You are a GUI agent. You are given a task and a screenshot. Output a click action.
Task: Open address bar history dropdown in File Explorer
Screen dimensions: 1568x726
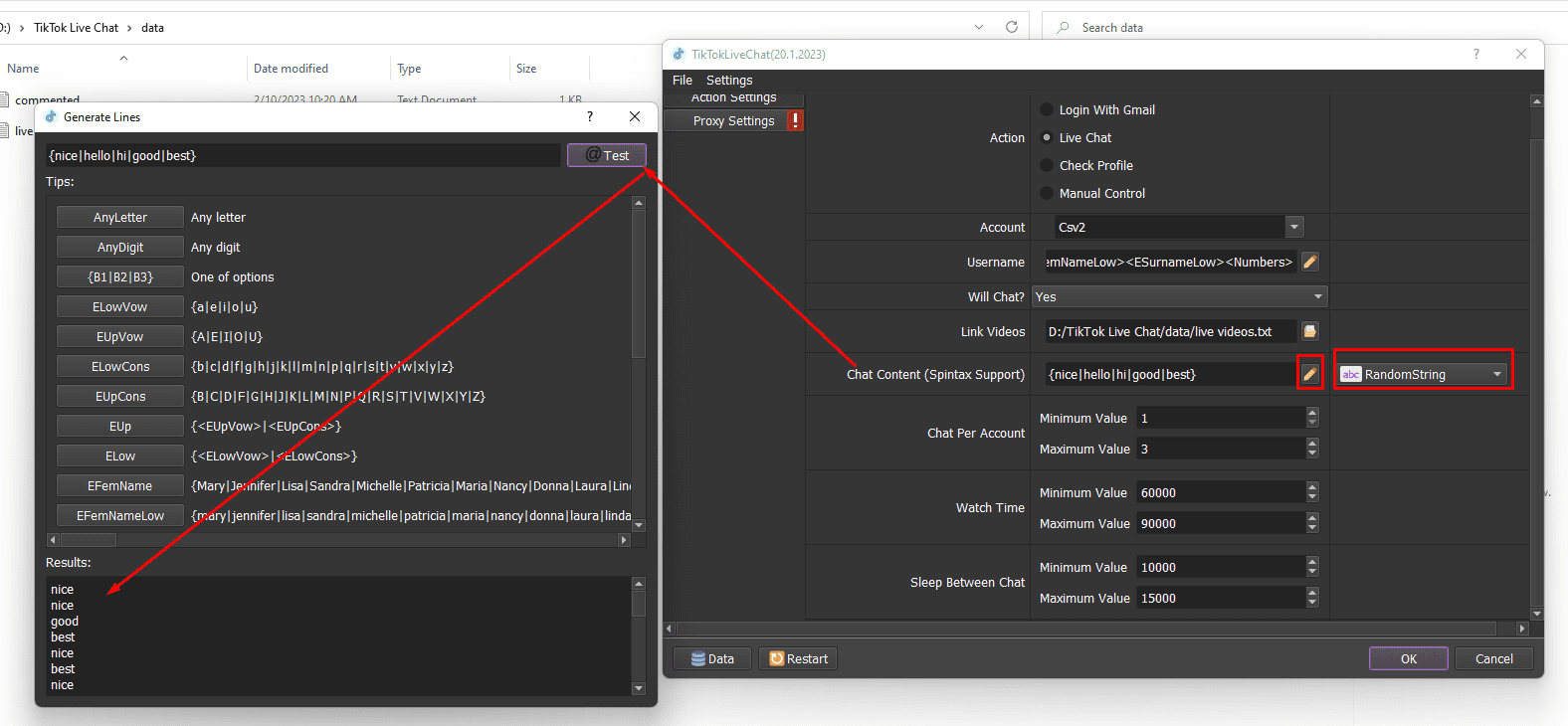coord(979,27)
